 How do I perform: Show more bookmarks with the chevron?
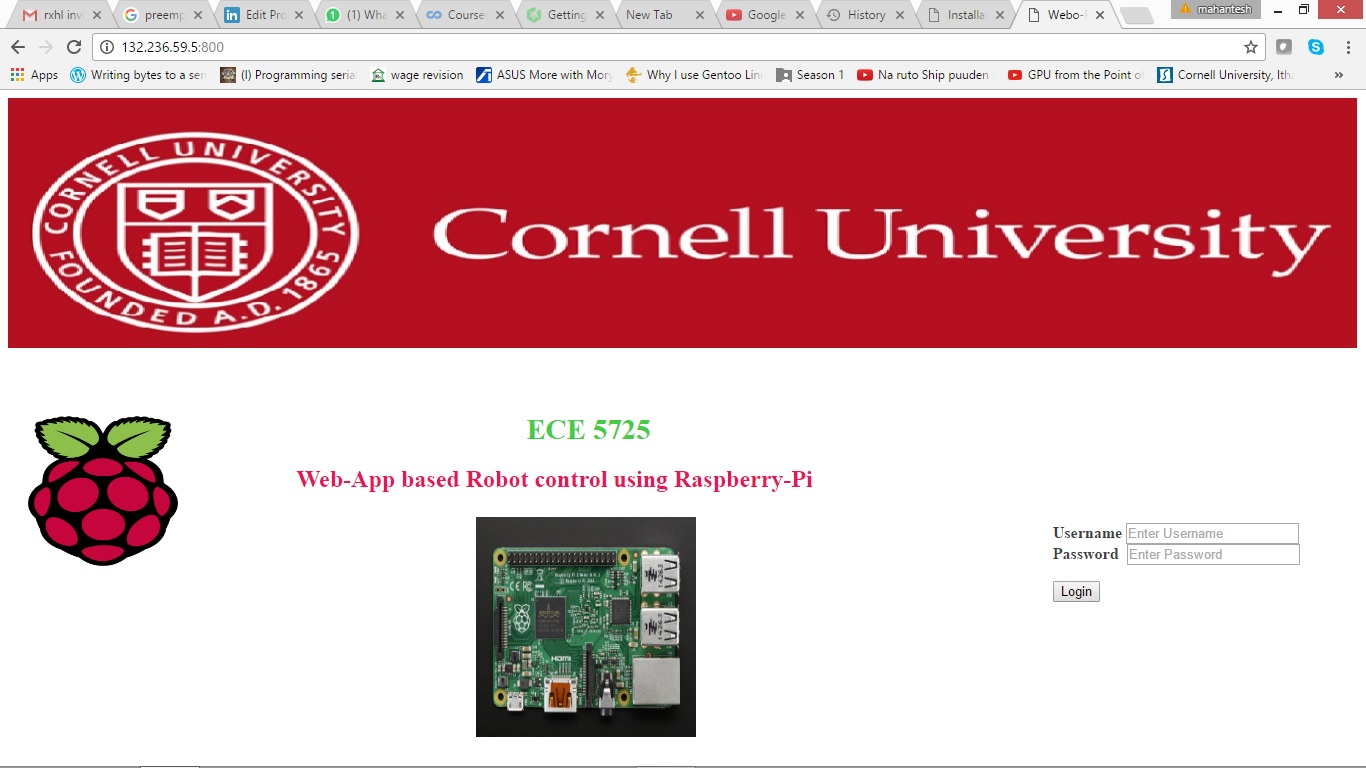coord(1339,75)
